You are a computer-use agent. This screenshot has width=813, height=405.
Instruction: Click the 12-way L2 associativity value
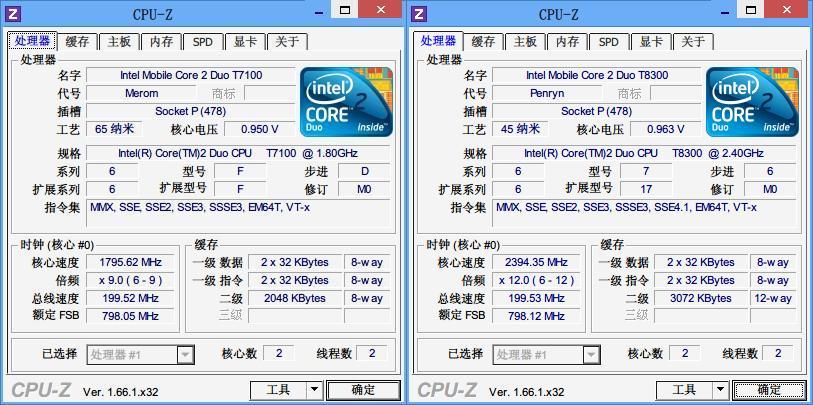(774, 298)
